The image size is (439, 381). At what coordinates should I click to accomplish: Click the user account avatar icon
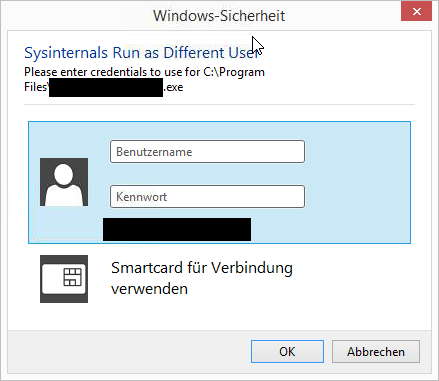(64, 182)
